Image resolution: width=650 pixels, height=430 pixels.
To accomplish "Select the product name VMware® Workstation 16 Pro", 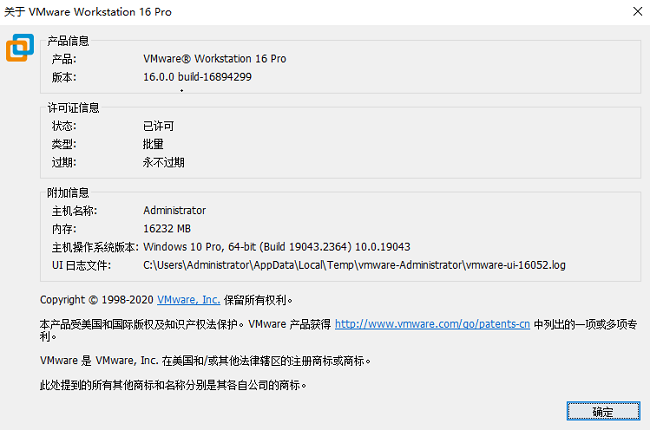I will (x=214, y=59).
